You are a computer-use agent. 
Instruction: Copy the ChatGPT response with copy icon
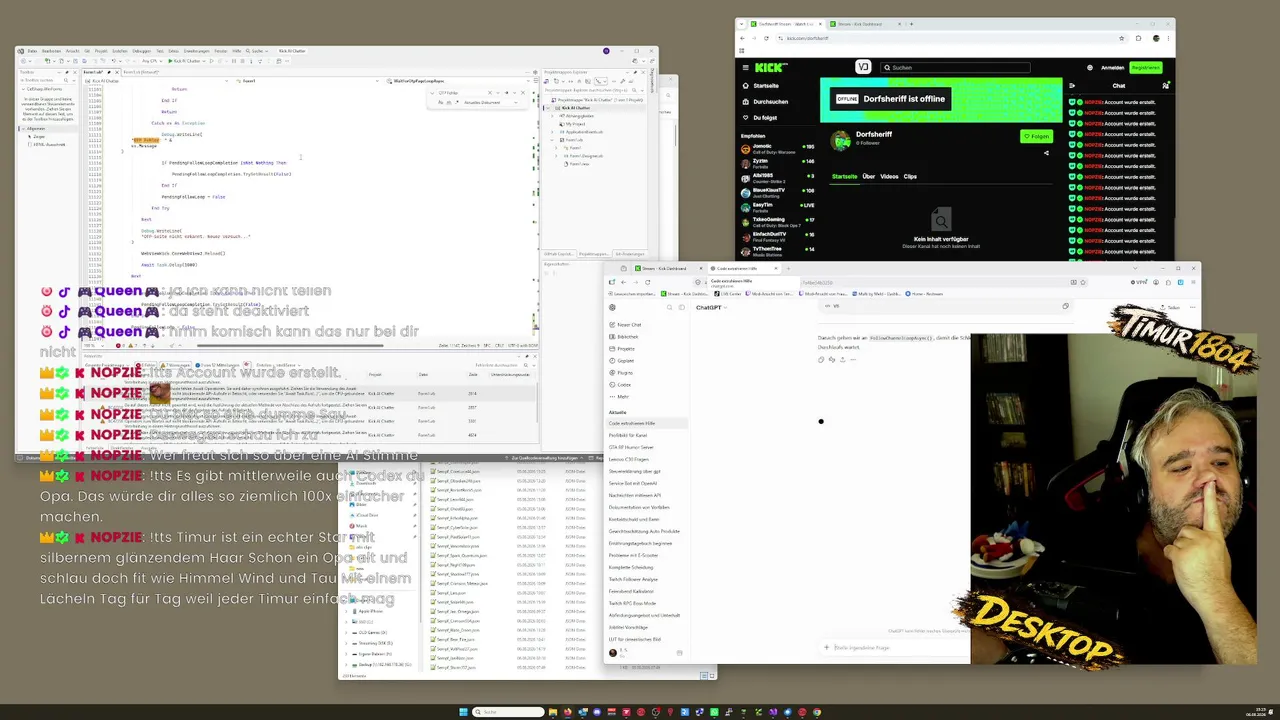(821, 359)
